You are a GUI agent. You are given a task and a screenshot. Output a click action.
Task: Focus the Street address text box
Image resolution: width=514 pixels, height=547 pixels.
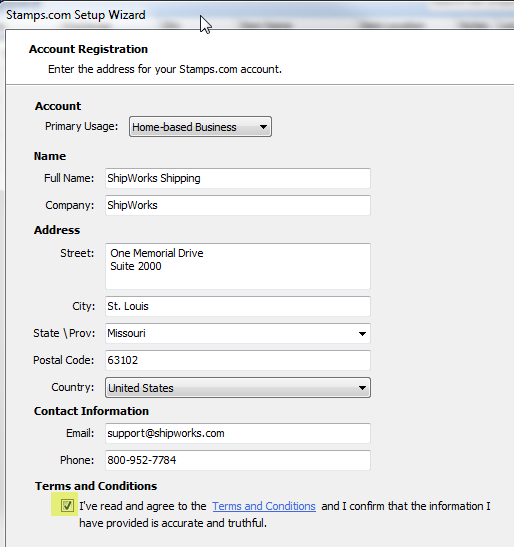coord(238,266)
